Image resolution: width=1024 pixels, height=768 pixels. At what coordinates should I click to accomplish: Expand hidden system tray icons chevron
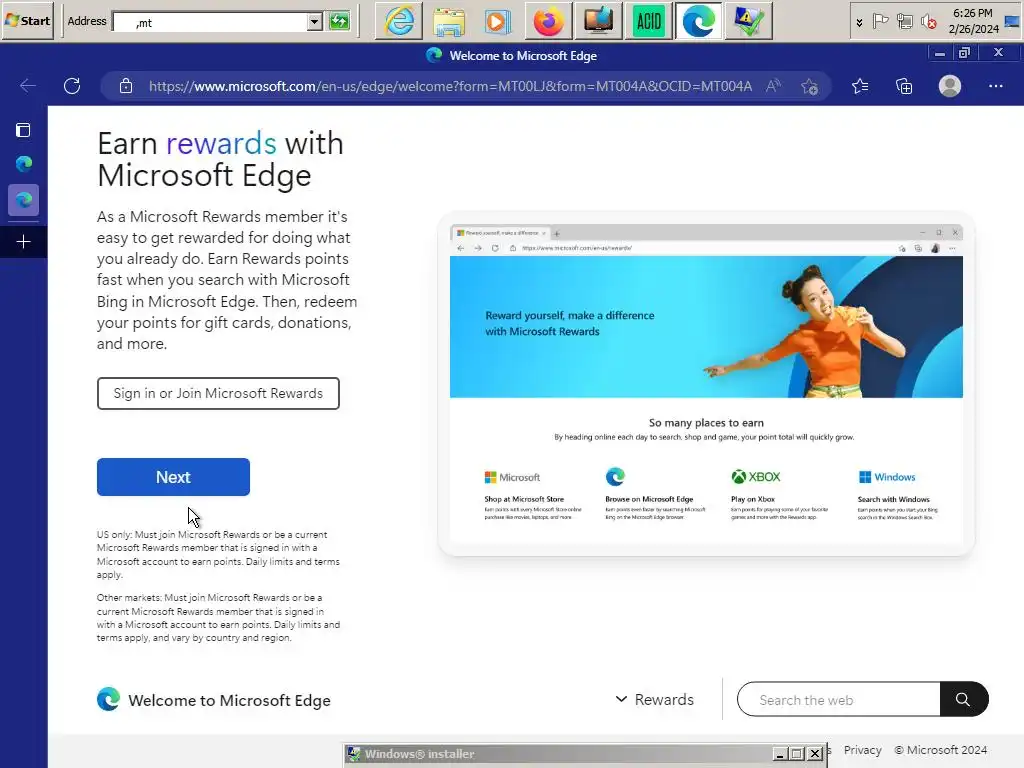[x=859, y=22]
